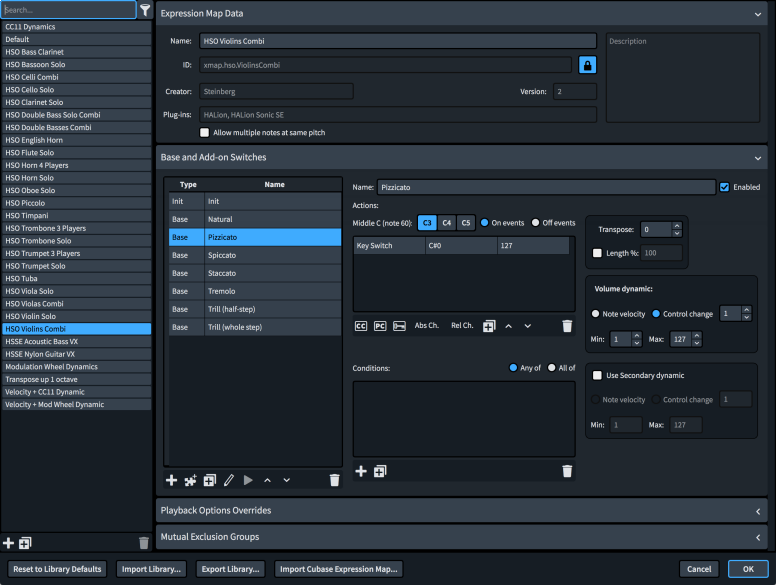Viewport: 776px width, 585px height.
Task: Select the Staccato switch row
Action: click(255, 273)
